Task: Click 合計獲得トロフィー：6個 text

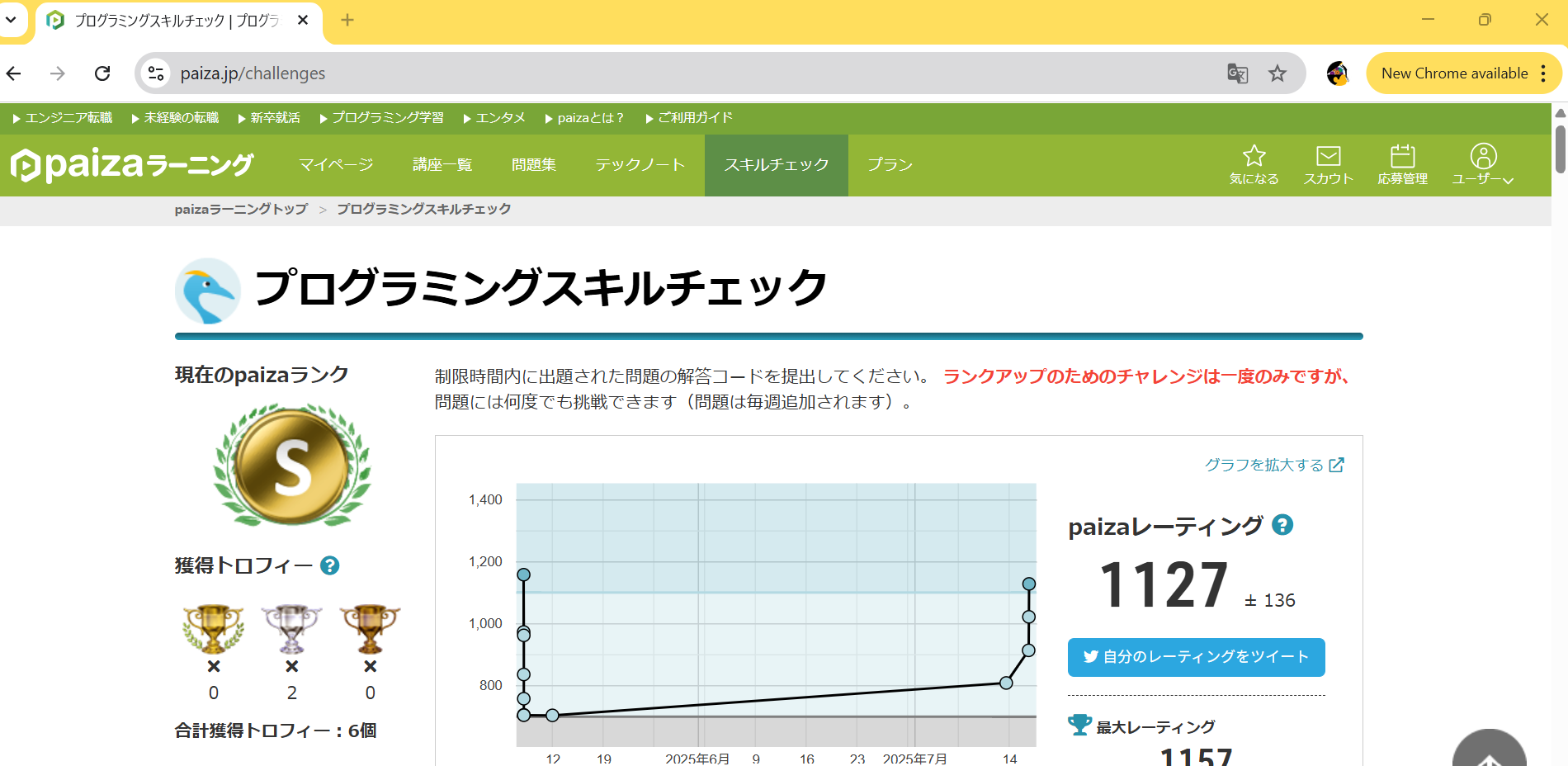Action: pyautogui.click(x=276, y=731)
